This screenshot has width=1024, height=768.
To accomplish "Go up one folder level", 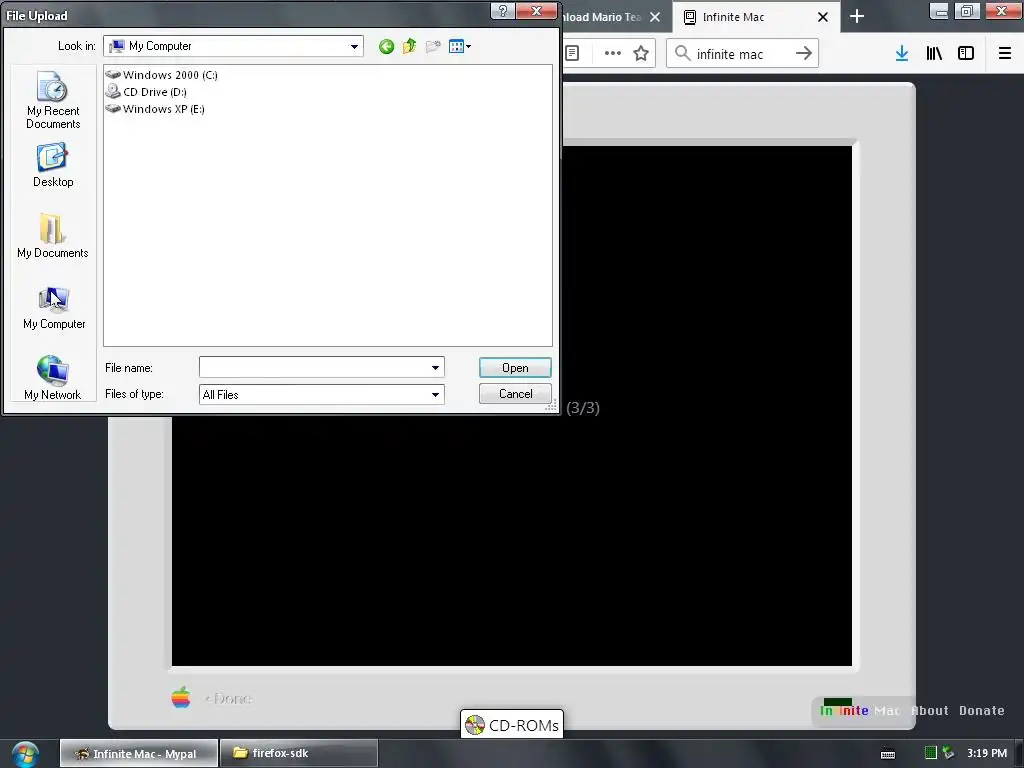I will (409, 46).
